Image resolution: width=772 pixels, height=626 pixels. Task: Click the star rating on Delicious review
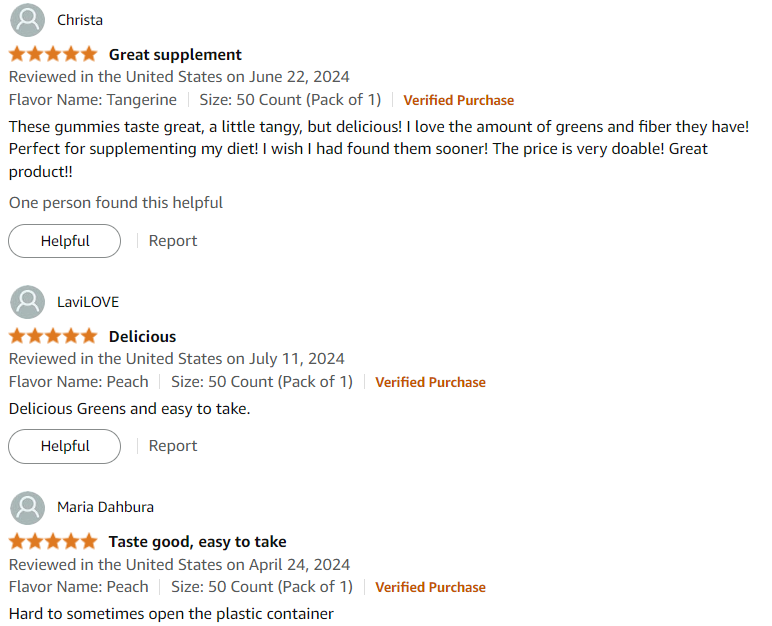pyautogui.click(x=53, y=336)
